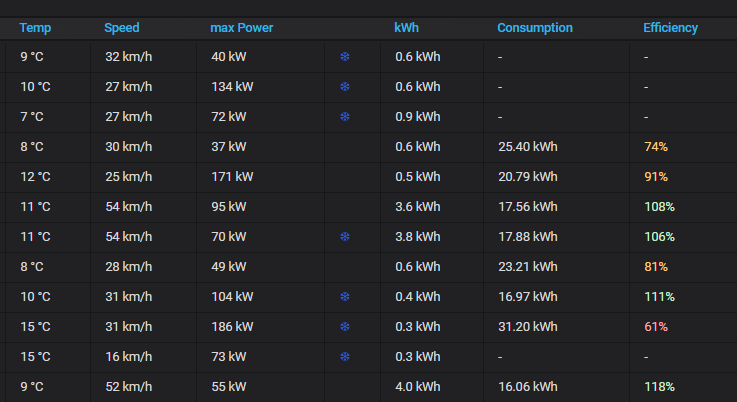Screen dimensions: 737x402
Task: Click the 74% efficiency value
Action: click(656, 147)
